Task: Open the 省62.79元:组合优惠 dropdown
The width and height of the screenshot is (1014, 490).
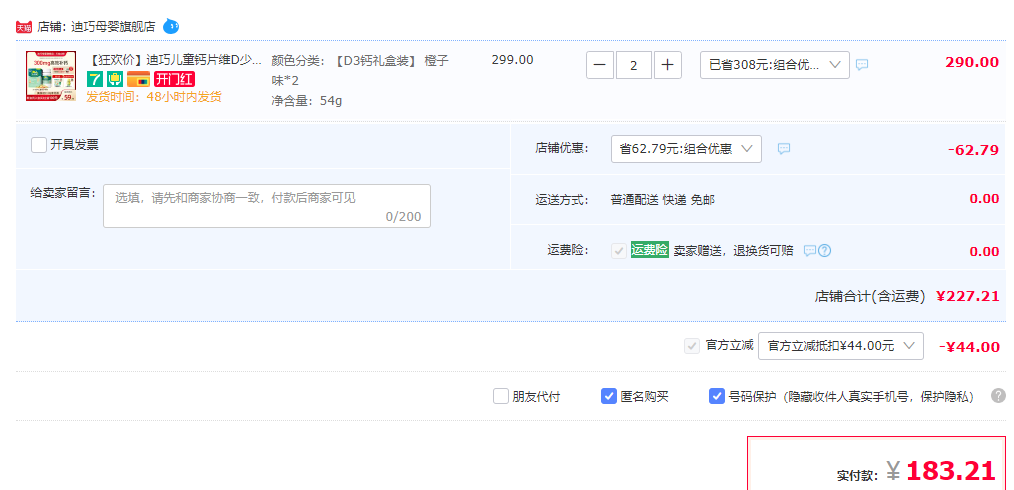Action: tap(686, 149)
